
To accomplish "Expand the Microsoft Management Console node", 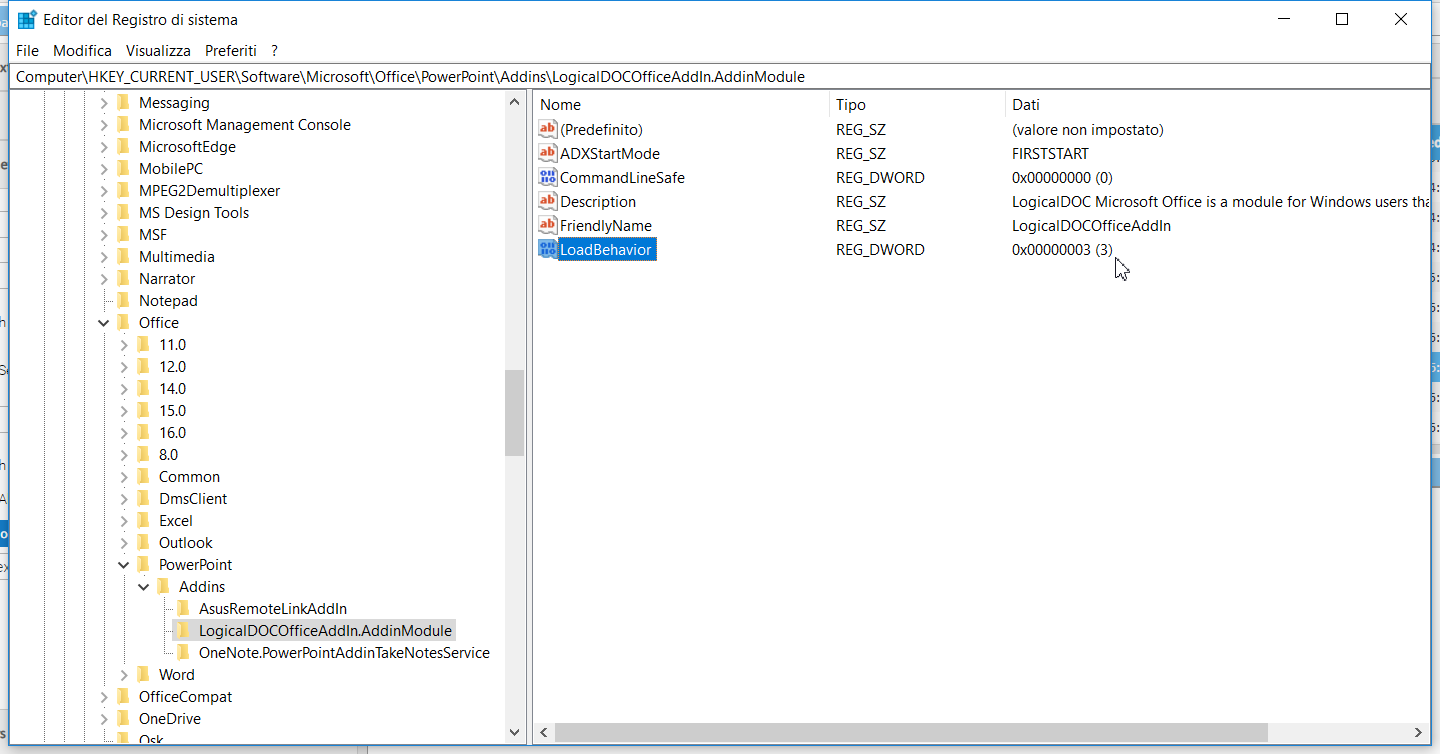I will (x=104, y=124).
